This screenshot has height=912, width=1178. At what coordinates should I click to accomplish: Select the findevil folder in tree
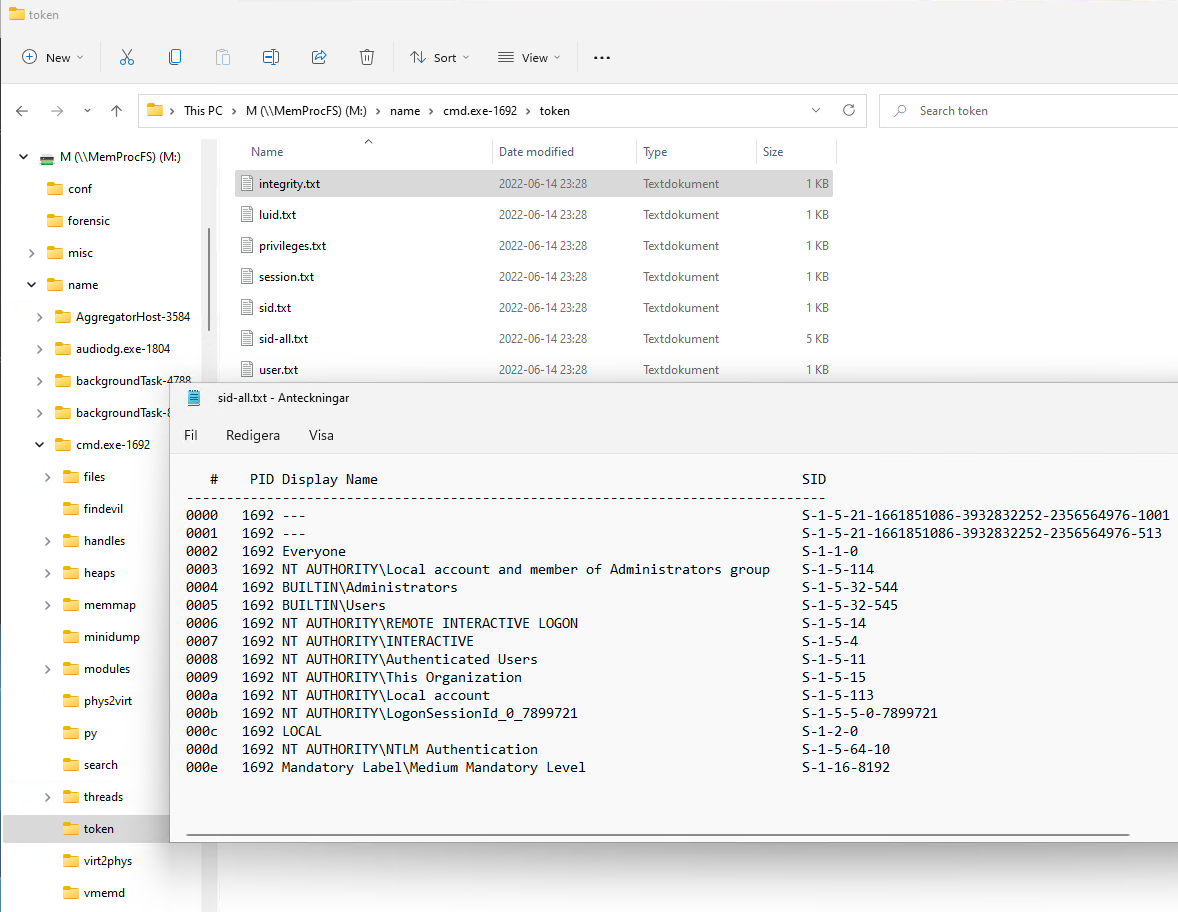(x=103, y=509)
